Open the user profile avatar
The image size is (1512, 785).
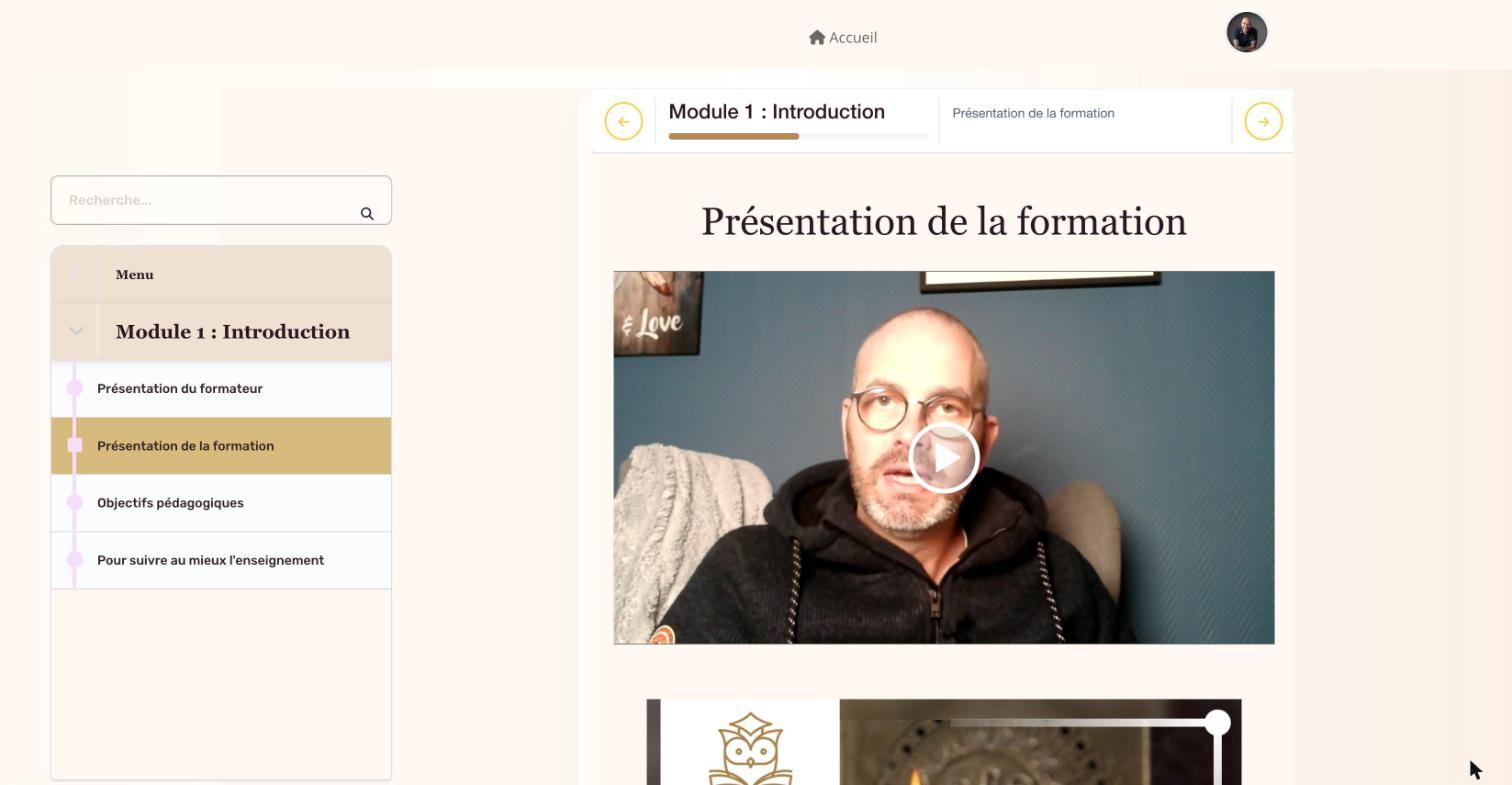tap(1247, 32)
